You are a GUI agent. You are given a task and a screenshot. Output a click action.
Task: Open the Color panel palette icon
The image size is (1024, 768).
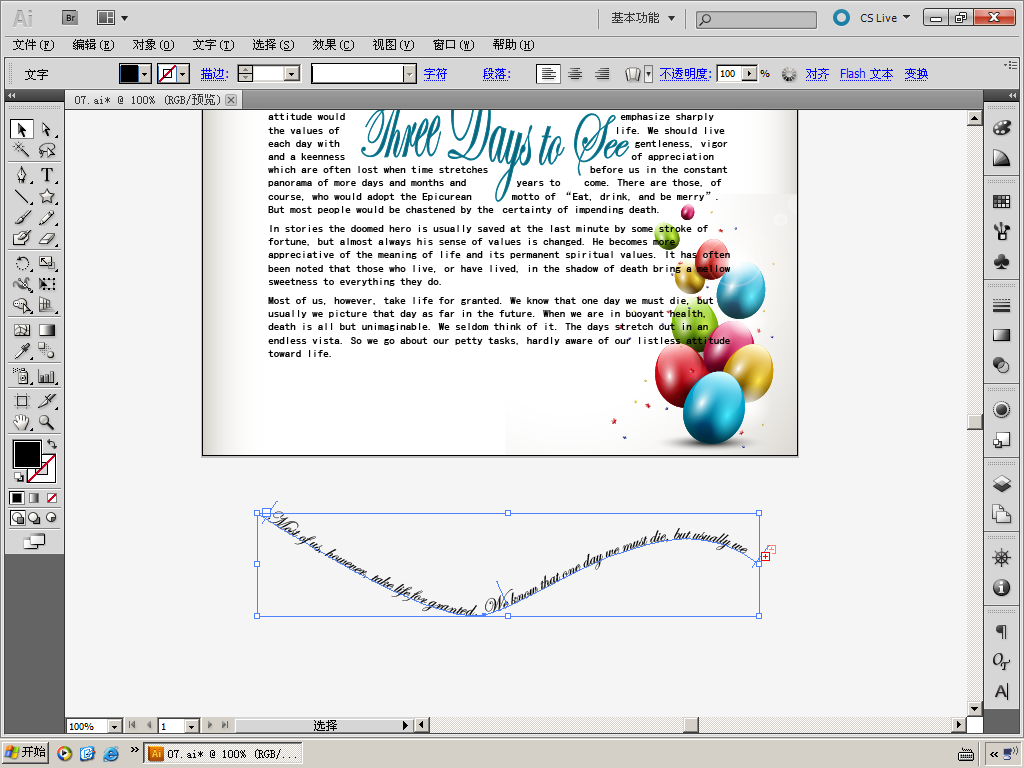[x=1001, y=128]
